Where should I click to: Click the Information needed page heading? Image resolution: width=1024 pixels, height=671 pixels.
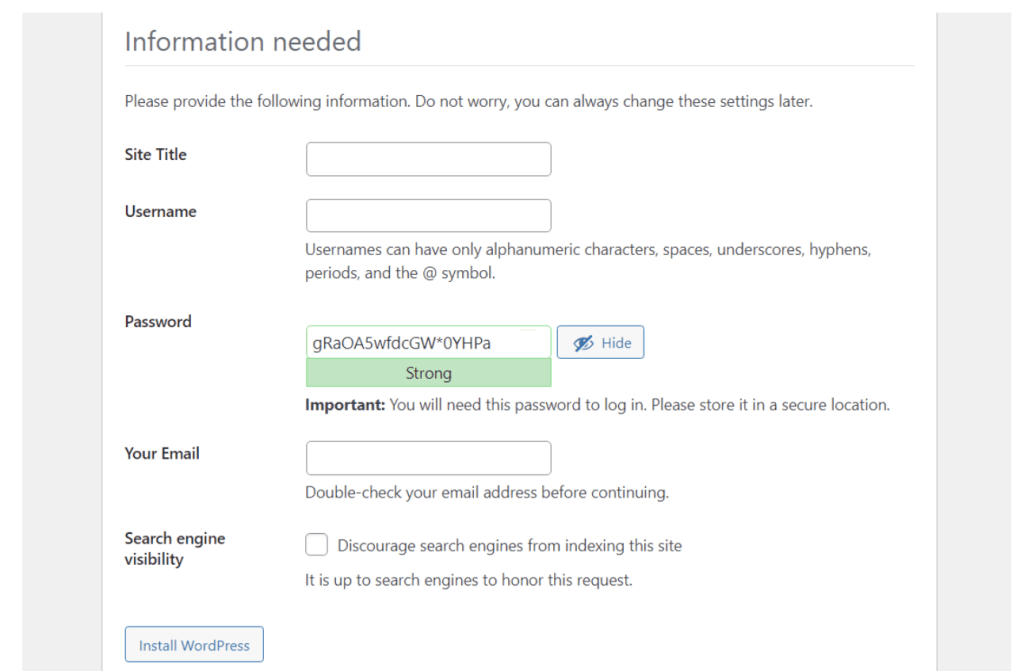[243, 41]
